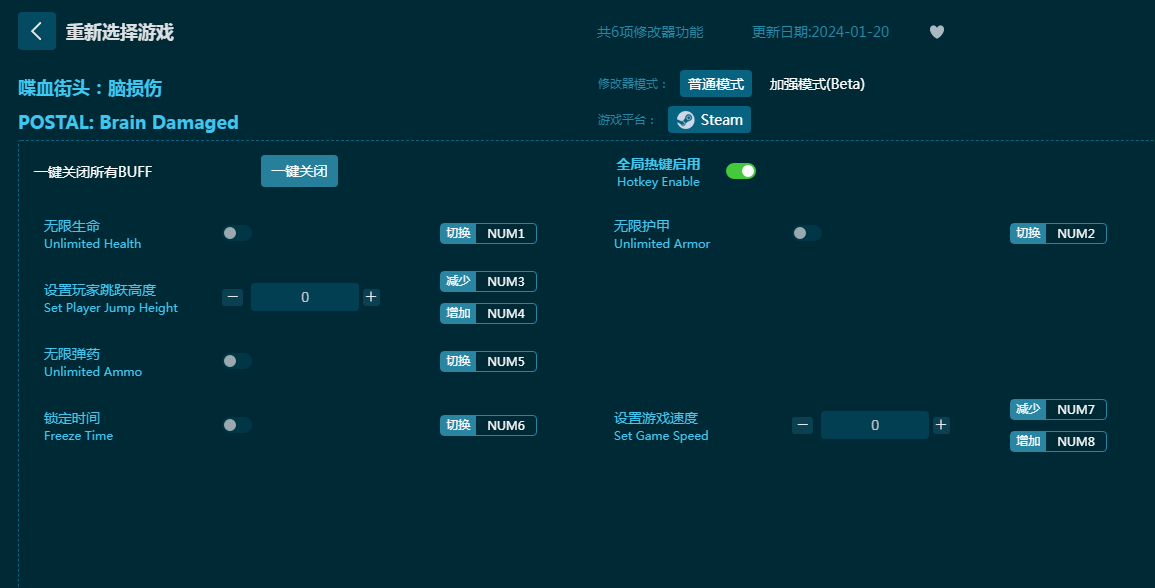Click the heart favorite icon
The width and height of the screenshot is (1155, 588).
(x=936, y=32)
